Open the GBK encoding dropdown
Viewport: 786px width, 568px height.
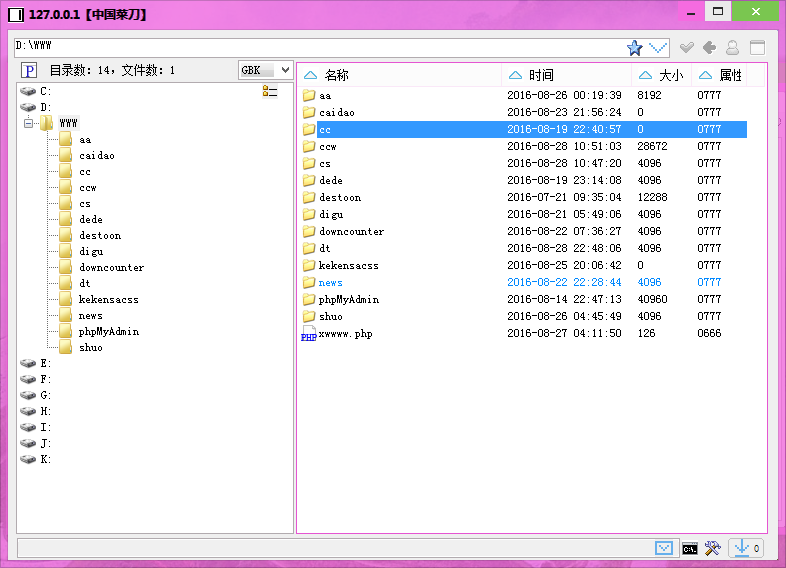click(265, 70)
